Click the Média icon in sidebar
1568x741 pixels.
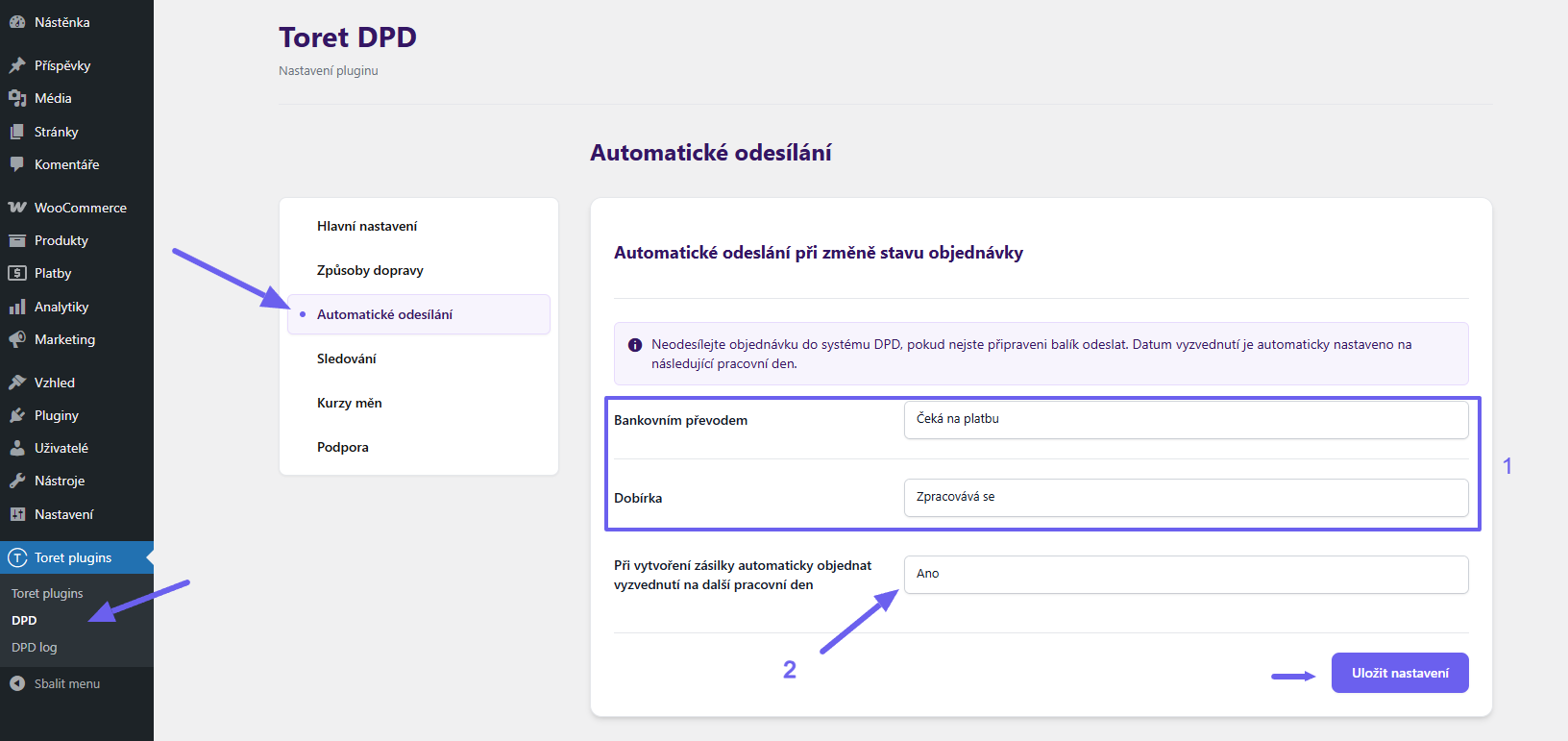point(17,98)
